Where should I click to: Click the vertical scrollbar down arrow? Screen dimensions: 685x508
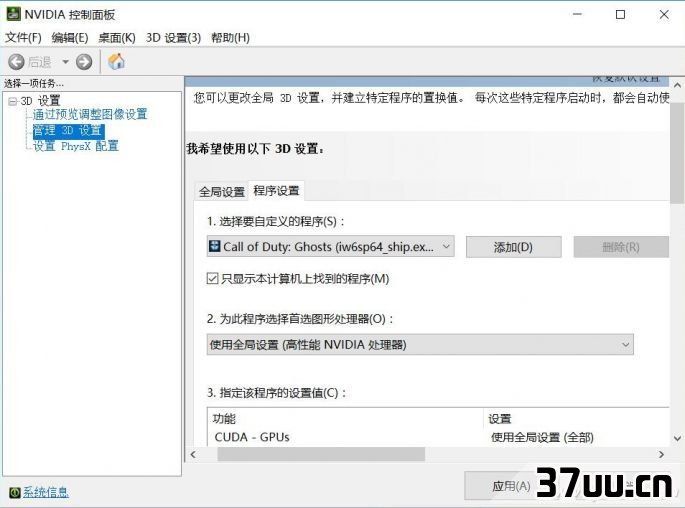coord(677,438)
